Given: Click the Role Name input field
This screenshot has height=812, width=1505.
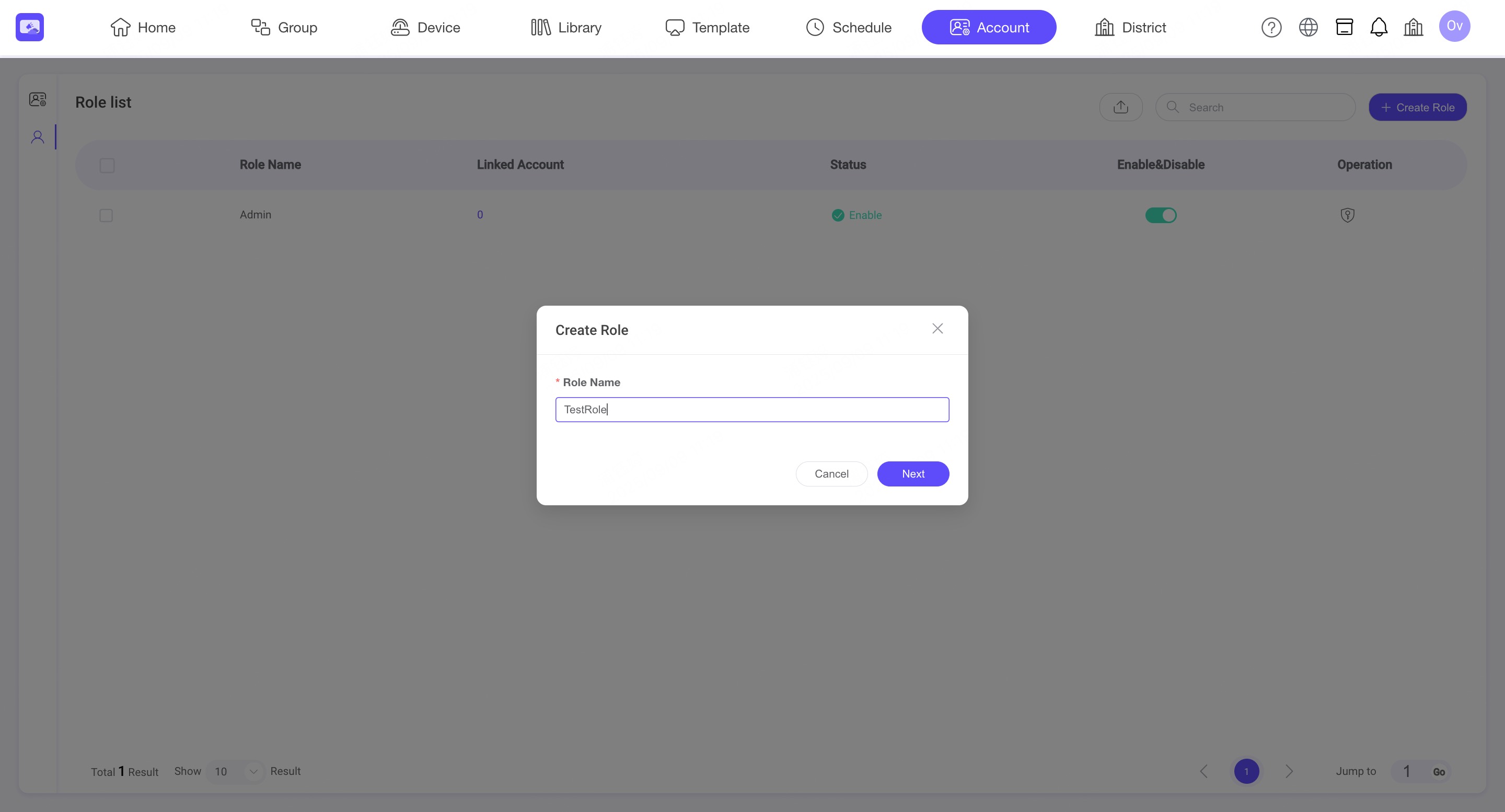Looking at the screenshot, I should (x=751, y=410).
